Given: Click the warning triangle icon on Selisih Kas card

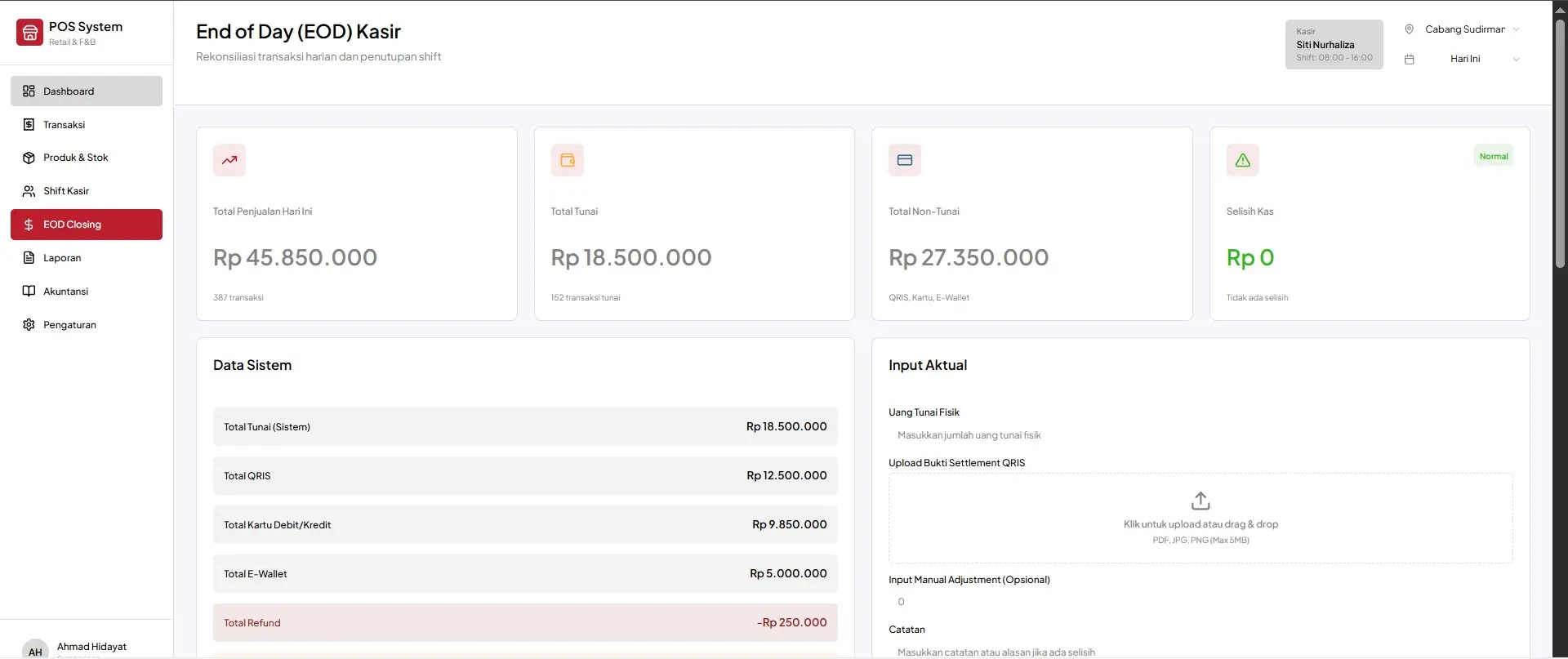Looking at the screenshot, I should [x=1242, y=160].
